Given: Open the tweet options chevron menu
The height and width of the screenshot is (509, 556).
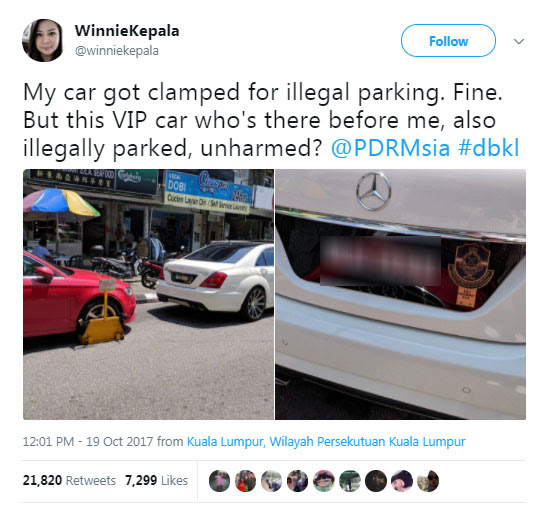Looking at the screenshot, I should coord(519,42).
